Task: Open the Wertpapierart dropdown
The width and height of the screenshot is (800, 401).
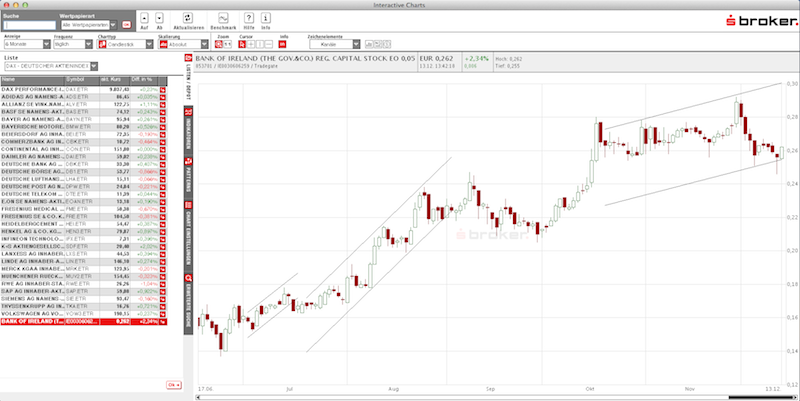Action: (x=89, y=24)
